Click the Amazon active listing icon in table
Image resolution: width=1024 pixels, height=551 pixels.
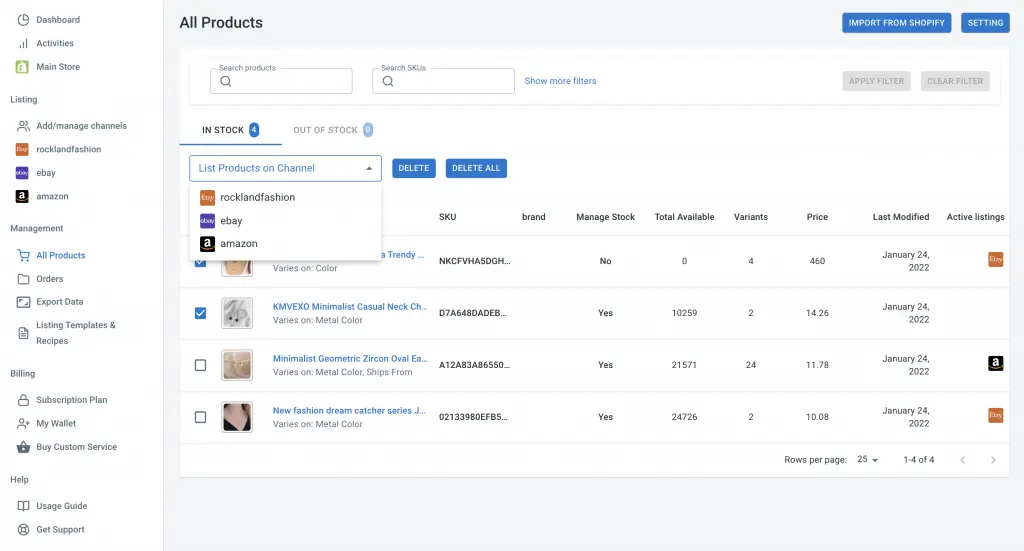[995, 364]
